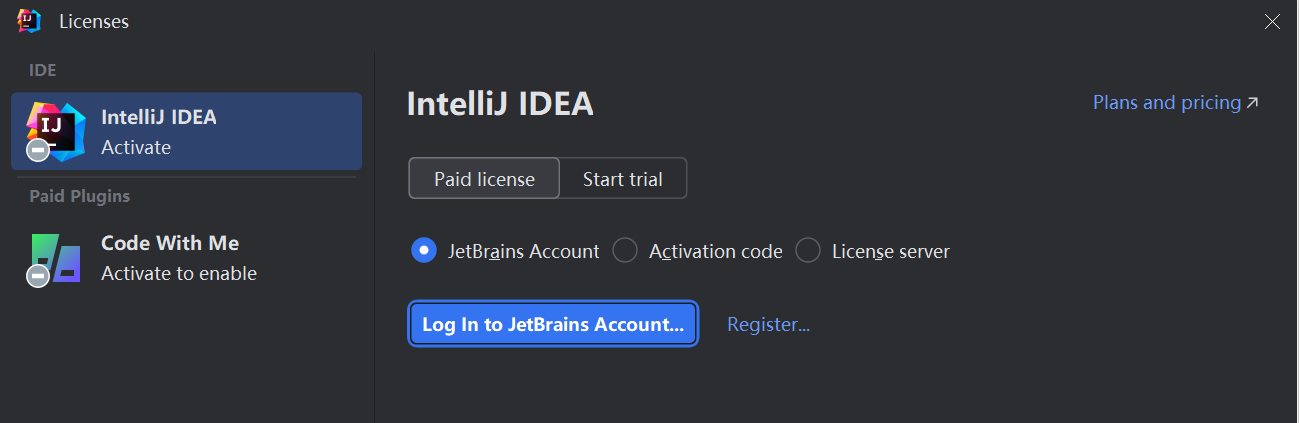
Task: Click the minus badge on the Code With Me icon
Action: pyautogui.click(x=38, y=276)
